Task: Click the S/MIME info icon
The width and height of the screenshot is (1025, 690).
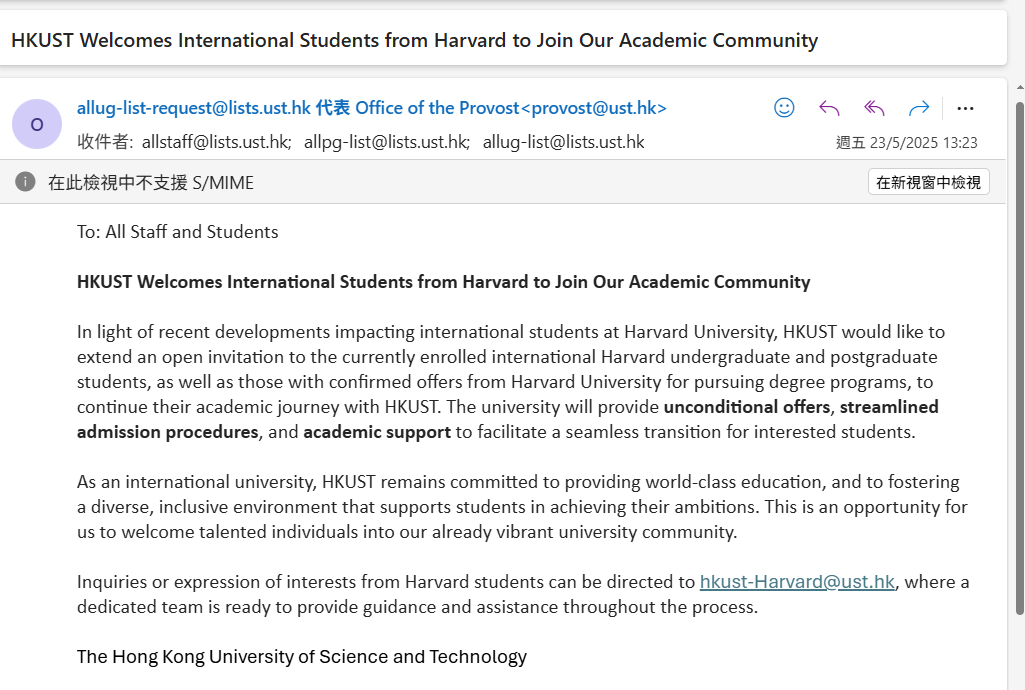Action: click(25, 182)
